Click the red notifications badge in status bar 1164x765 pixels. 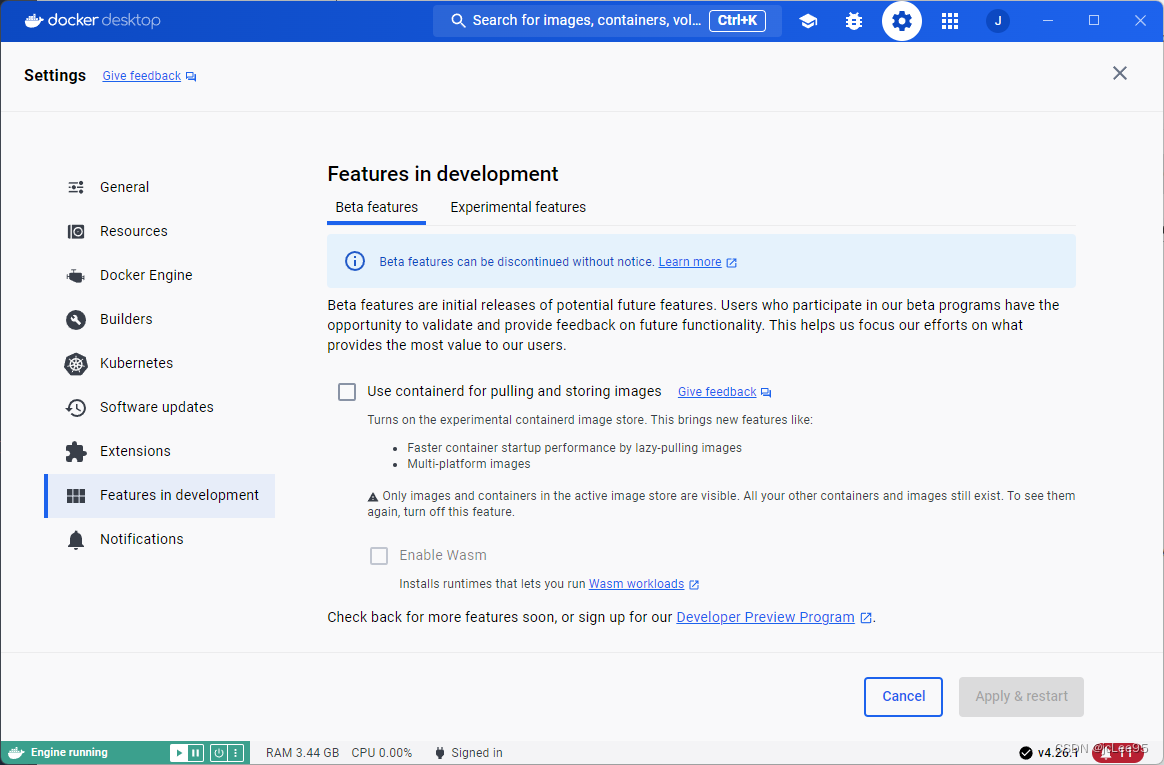click(1117, 753)
